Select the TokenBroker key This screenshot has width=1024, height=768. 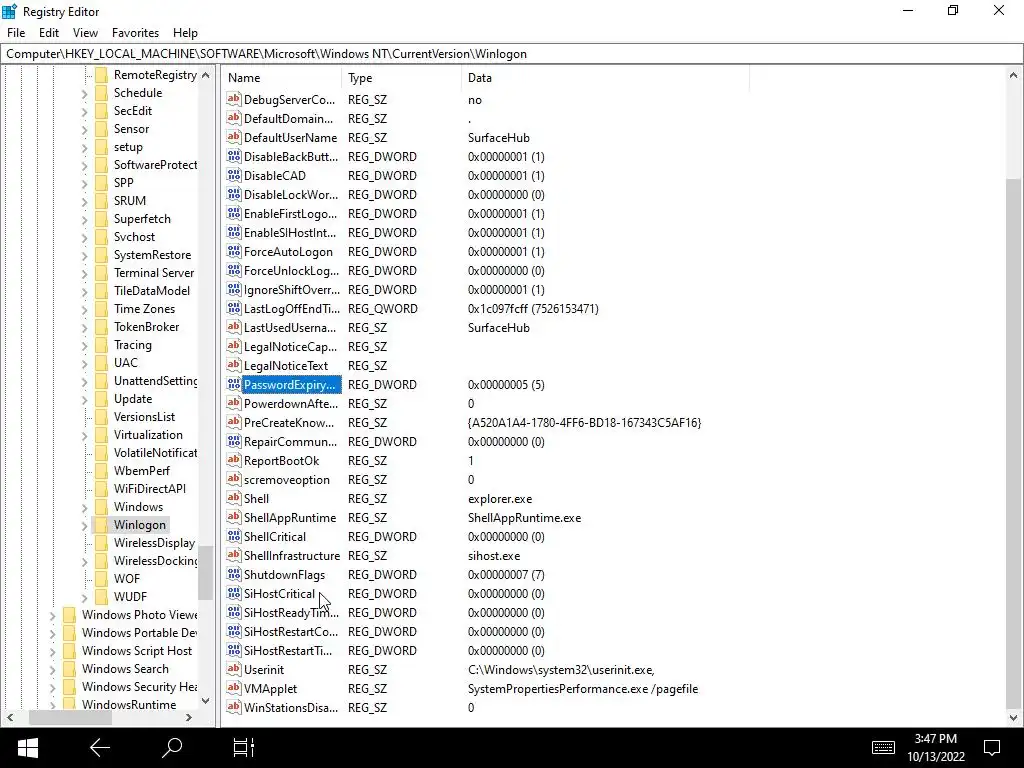pos(146,327)
